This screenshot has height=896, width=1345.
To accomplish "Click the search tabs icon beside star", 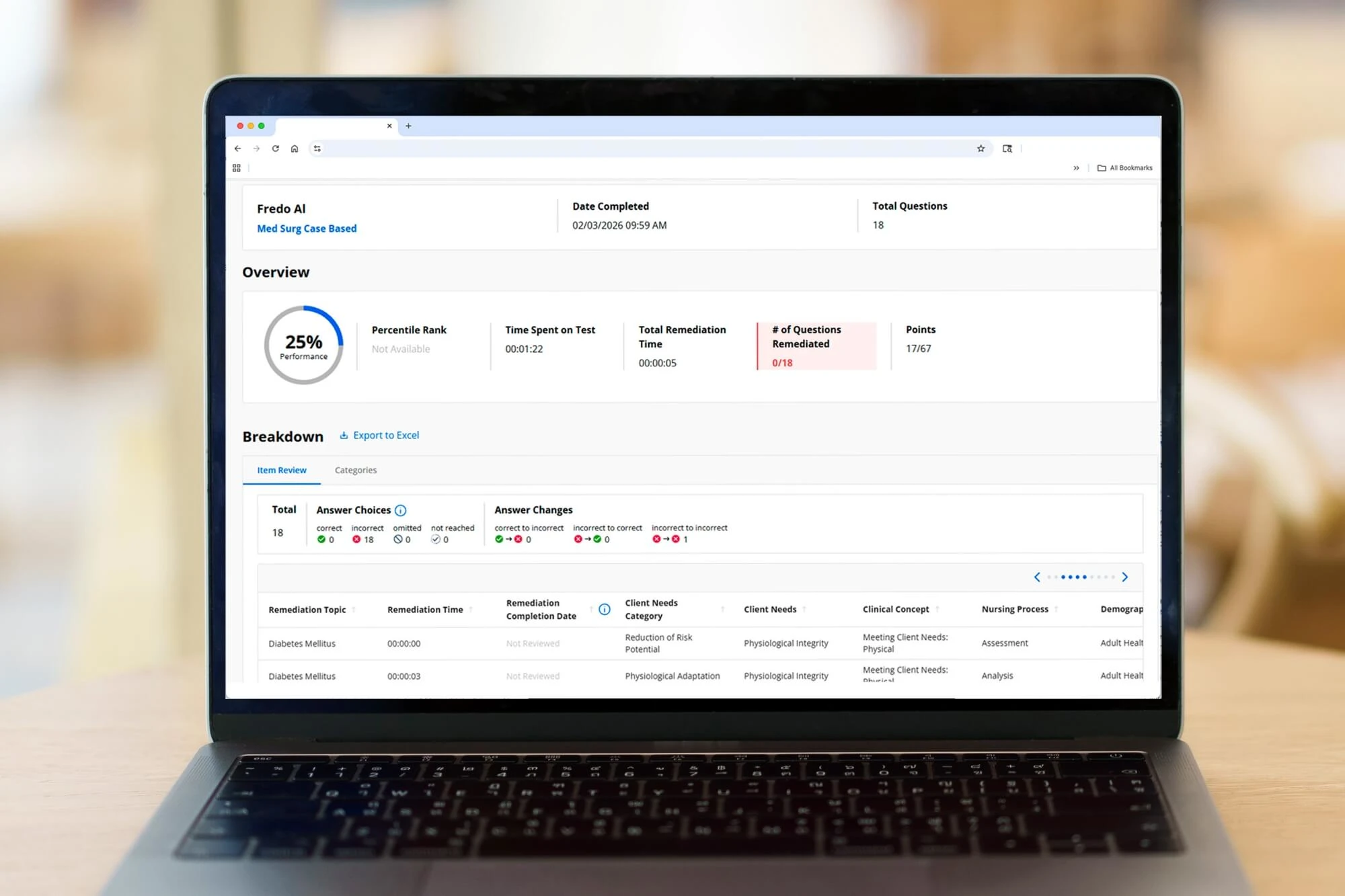I will 1007,149.
